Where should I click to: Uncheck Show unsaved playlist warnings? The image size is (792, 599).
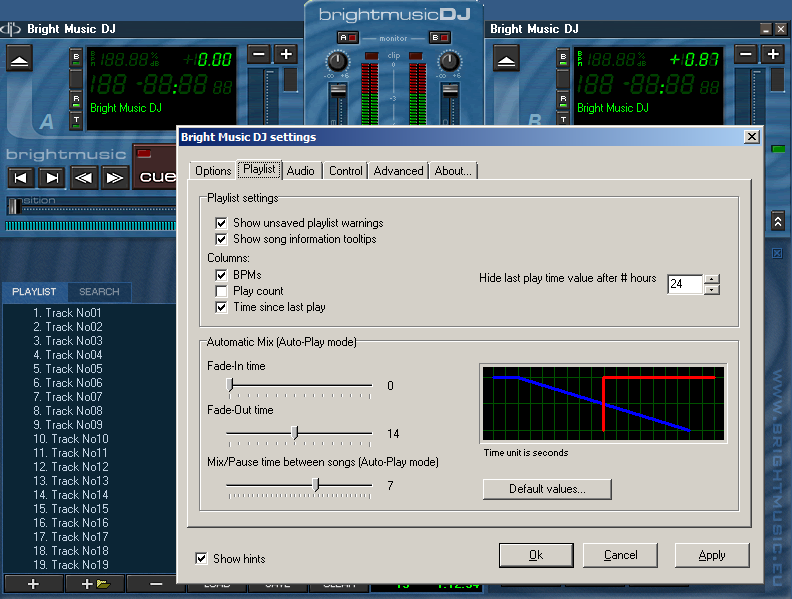(x=221, y=223)
